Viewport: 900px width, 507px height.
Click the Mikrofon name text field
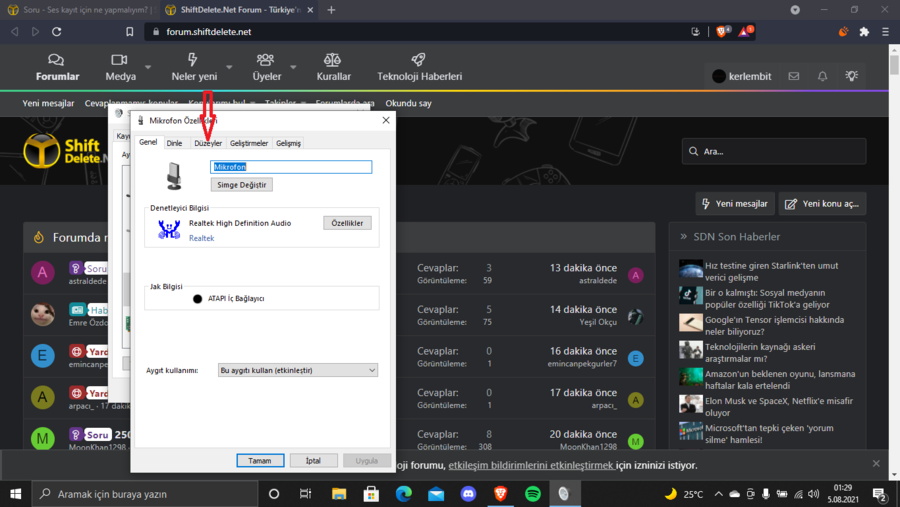click(290, 167)
